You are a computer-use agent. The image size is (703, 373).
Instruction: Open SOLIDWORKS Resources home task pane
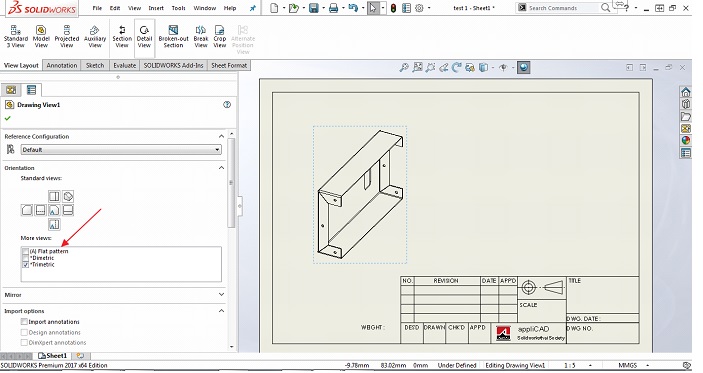click(686, 92)
